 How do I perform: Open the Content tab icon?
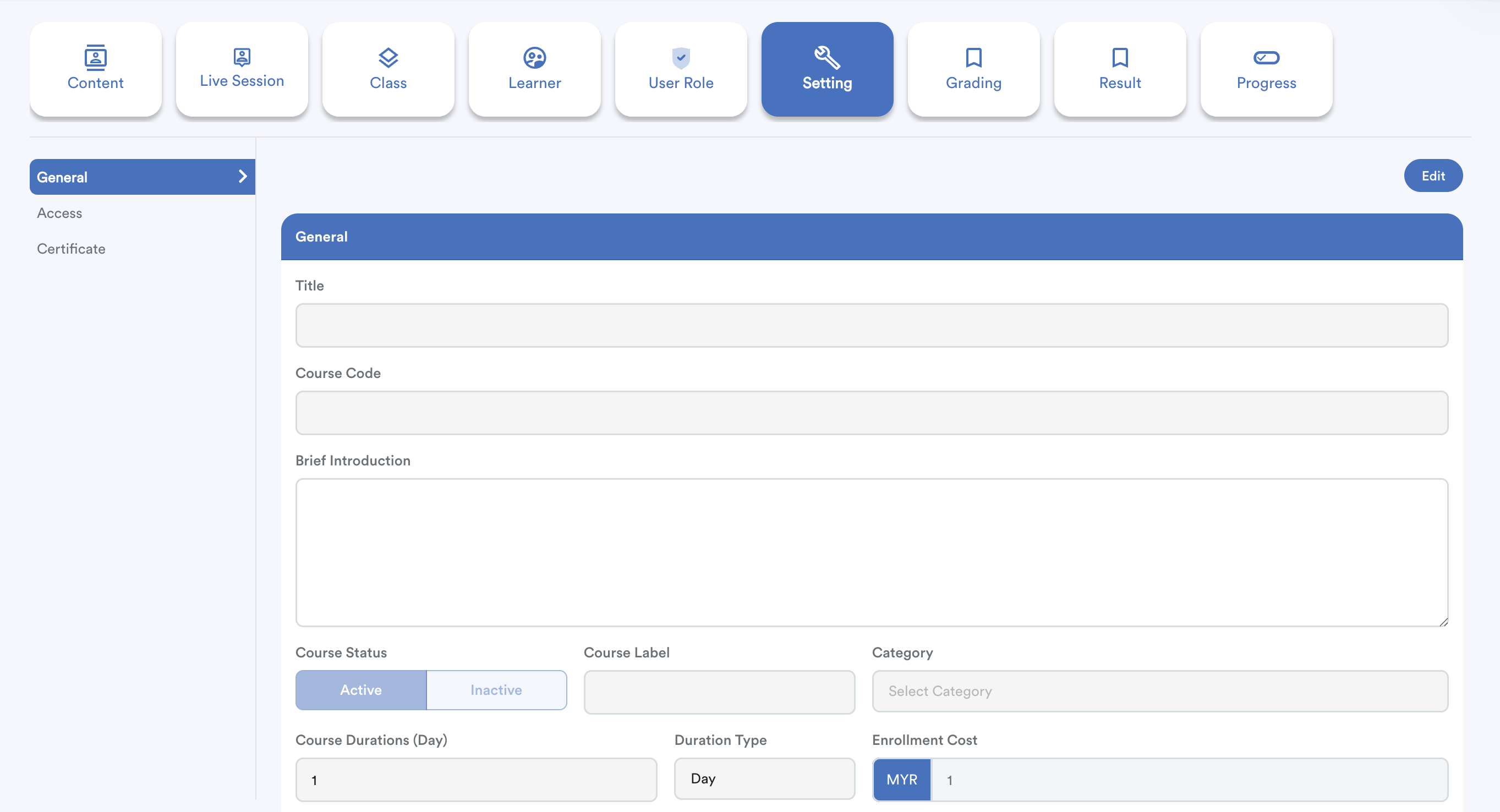click(x=96, y=57)
